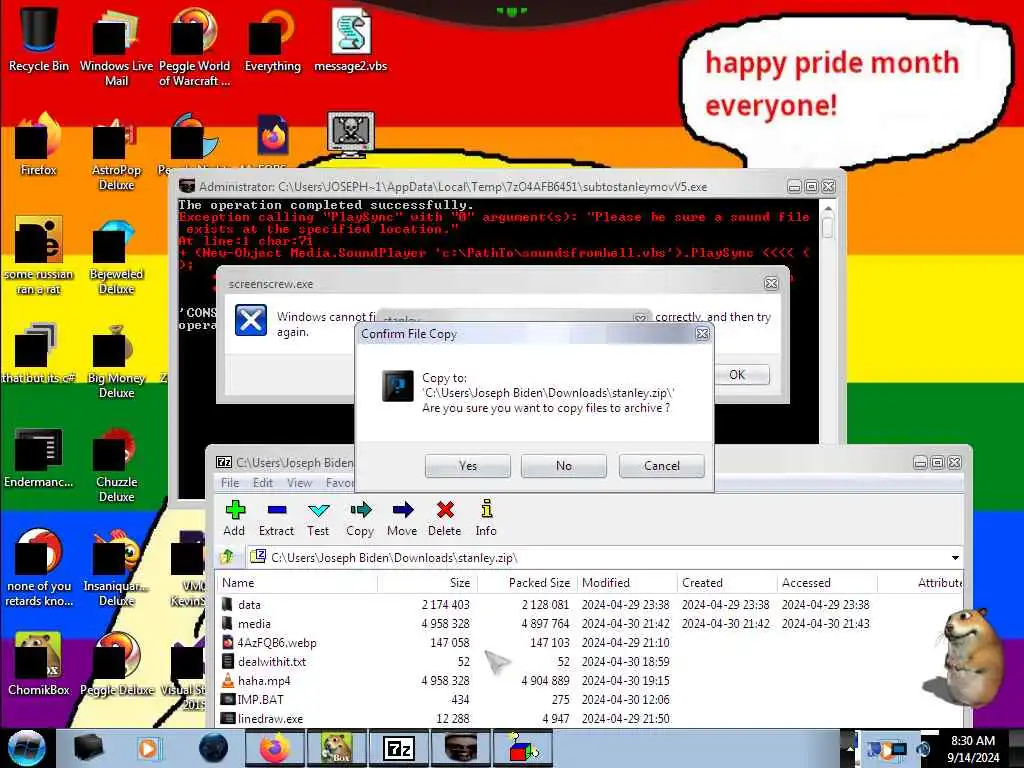Viewport: 1024px width, 768px height.
Task: Click the Move toolbar icon
Action: point(402,519)
